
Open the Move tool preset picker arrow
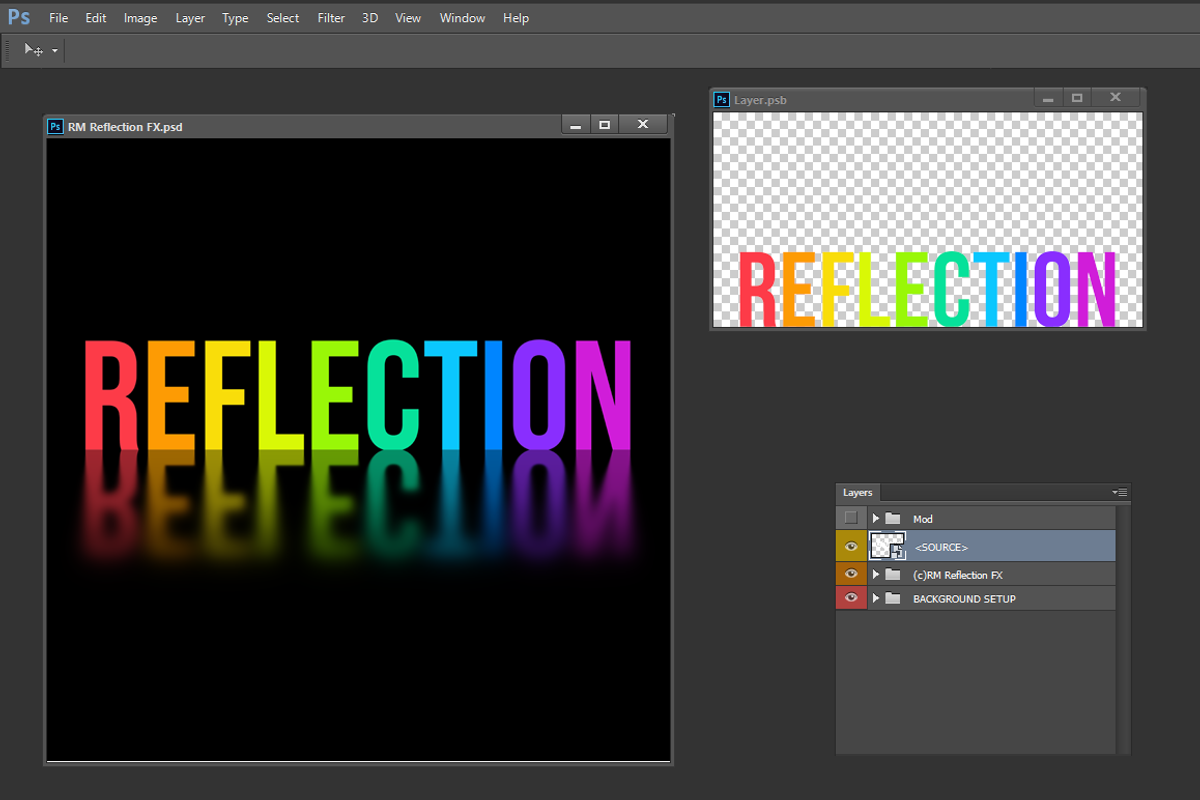point(55,50)
